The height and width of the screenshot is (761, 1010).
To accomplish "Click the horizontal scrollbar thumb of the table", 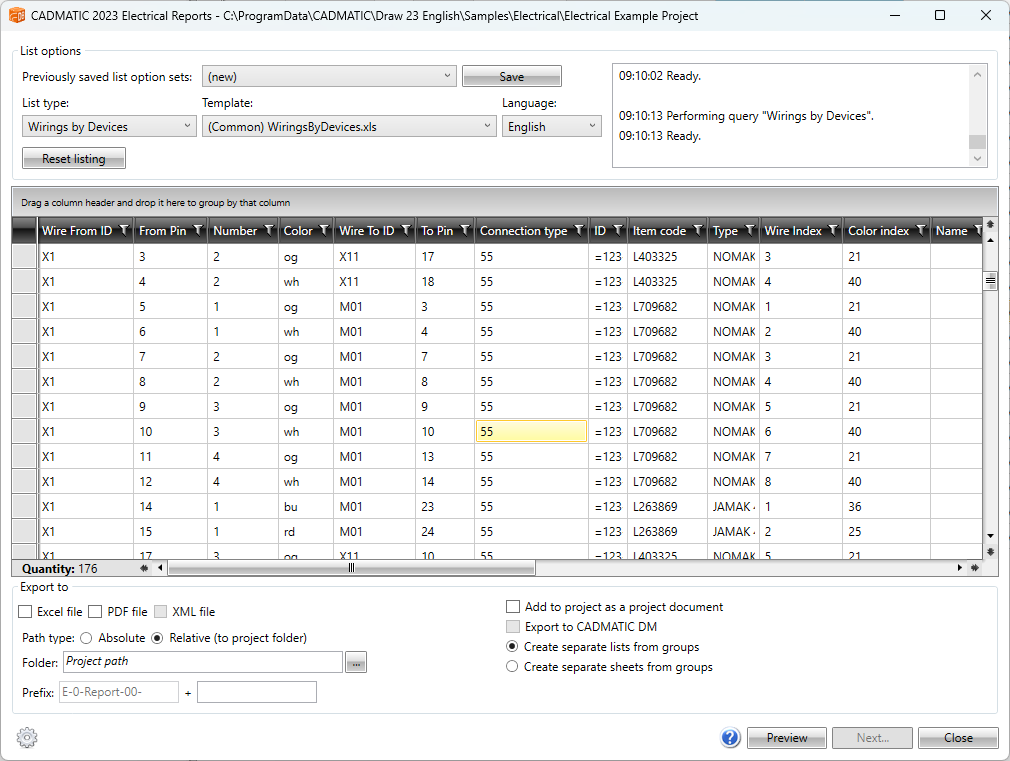I will coord(351,568).
